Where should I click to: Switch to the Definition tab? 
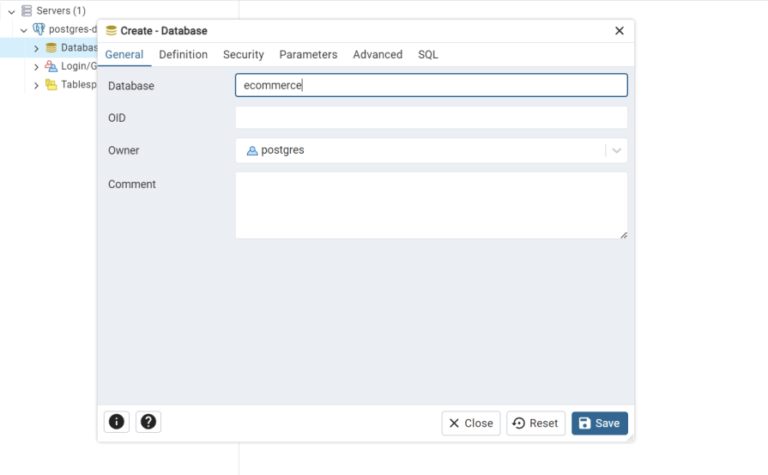click(x=183, y=54)
